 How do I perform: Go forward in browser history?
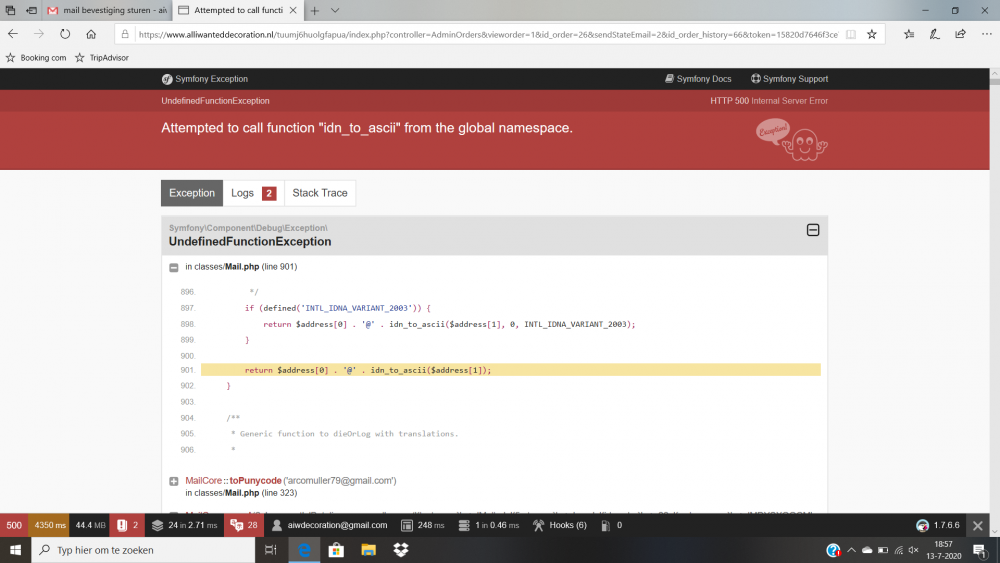tap(39, 34)
